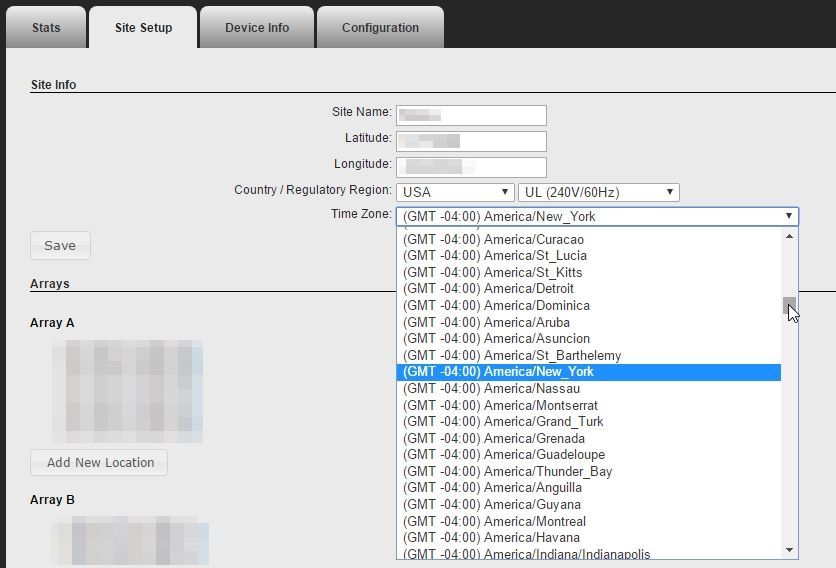Image resolution: width=836 pixels, height=568 pixels.
Task: Click the timezone list scroll down arrow
Action: tap(789, 550)
